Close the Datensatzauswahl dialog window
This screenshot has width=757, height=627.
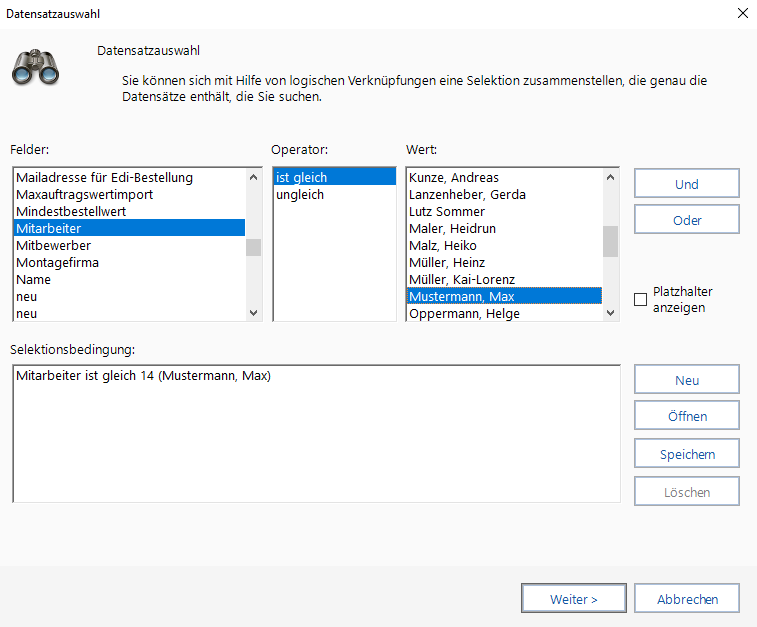(x=742, y=14)
